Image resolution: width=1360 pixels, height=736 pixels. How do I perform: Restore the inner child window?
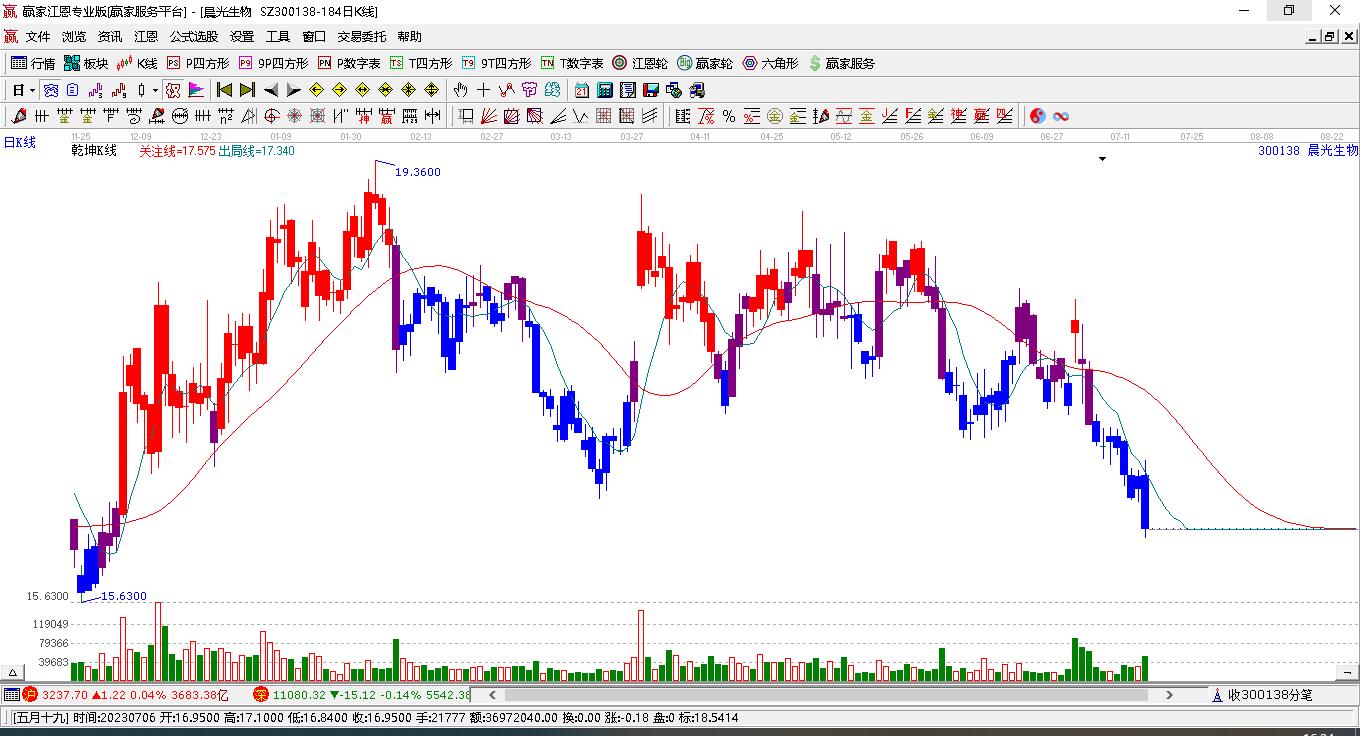click(1330, 37)
